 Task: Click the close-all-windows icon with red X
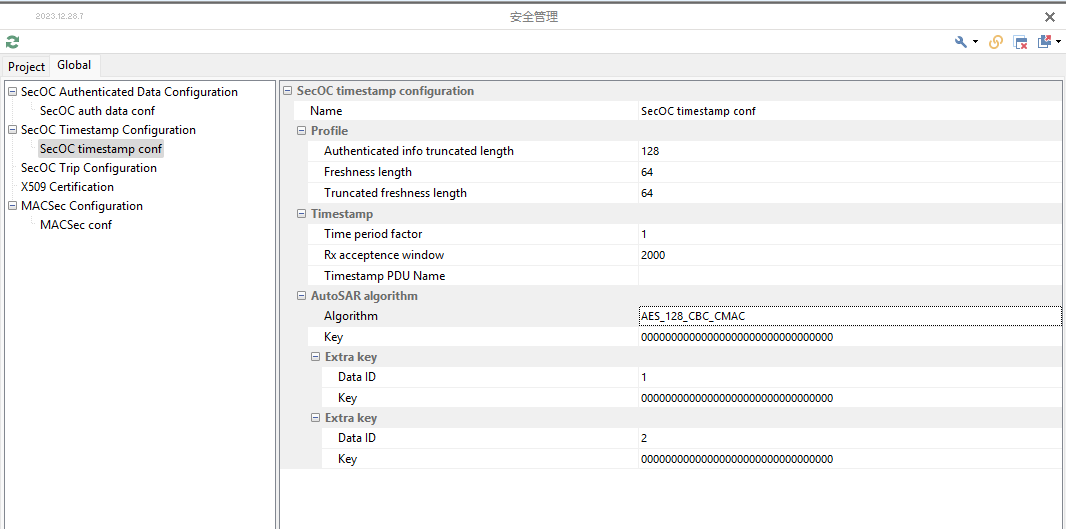tap(1020, 41)
